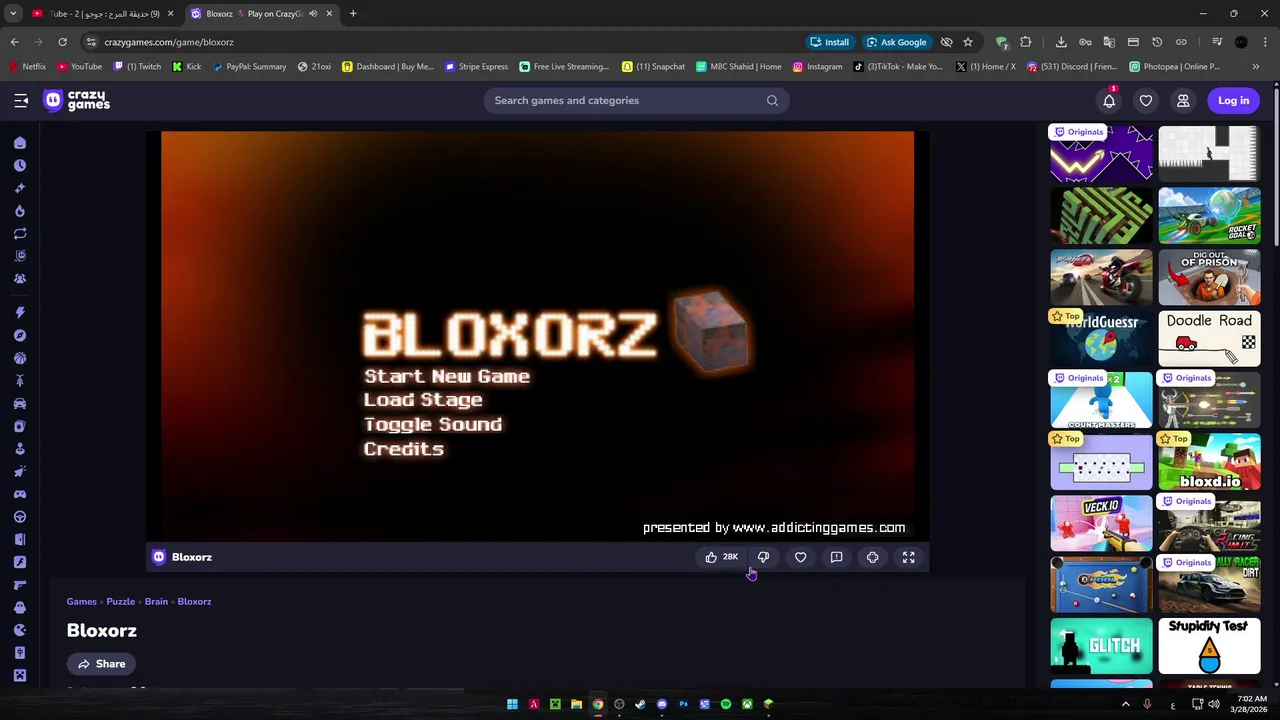Dislike the game with thumbs down

point(763,557)
